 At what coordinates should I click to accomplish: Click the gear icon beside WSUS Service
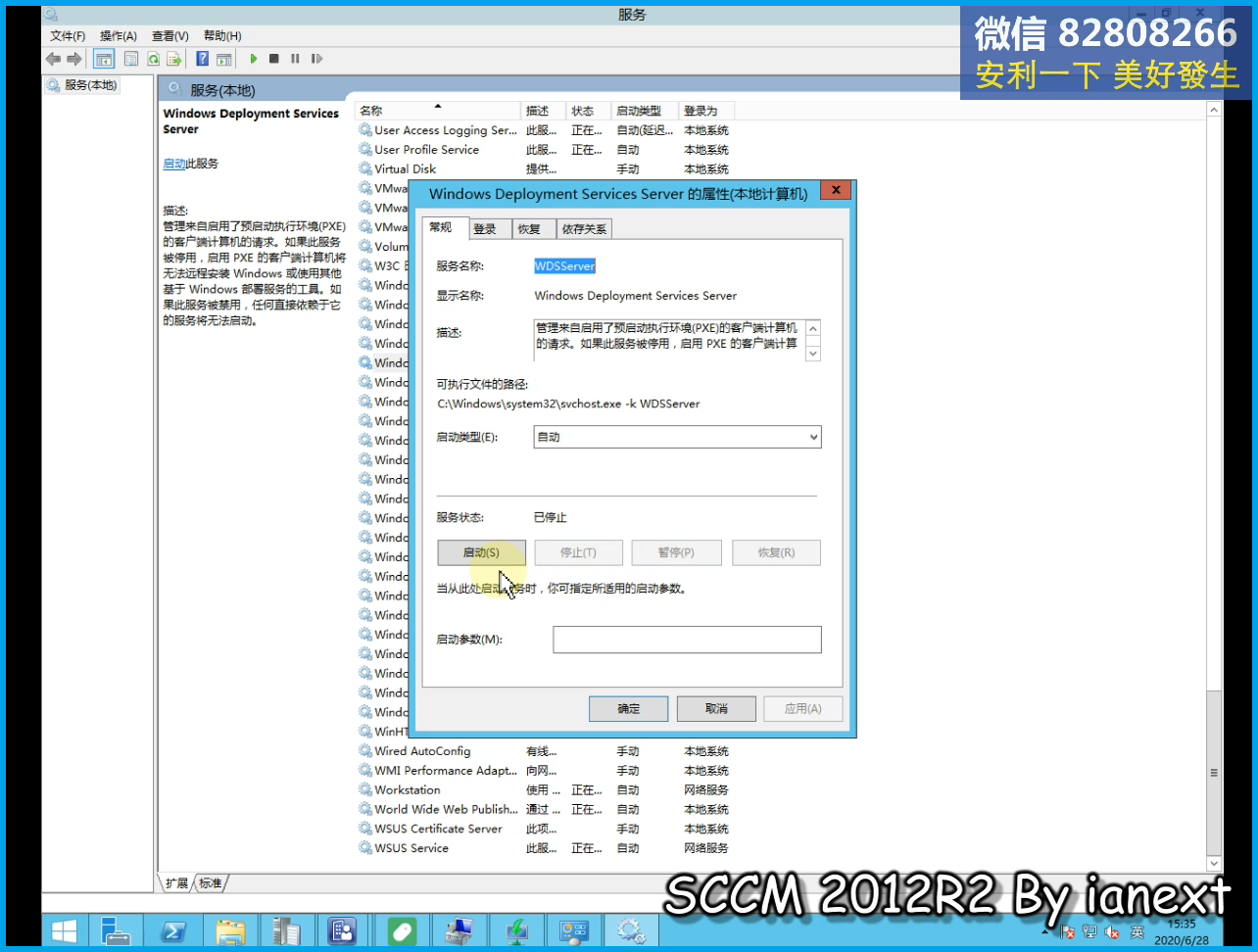pyautogui.click(x=365, y=848)
